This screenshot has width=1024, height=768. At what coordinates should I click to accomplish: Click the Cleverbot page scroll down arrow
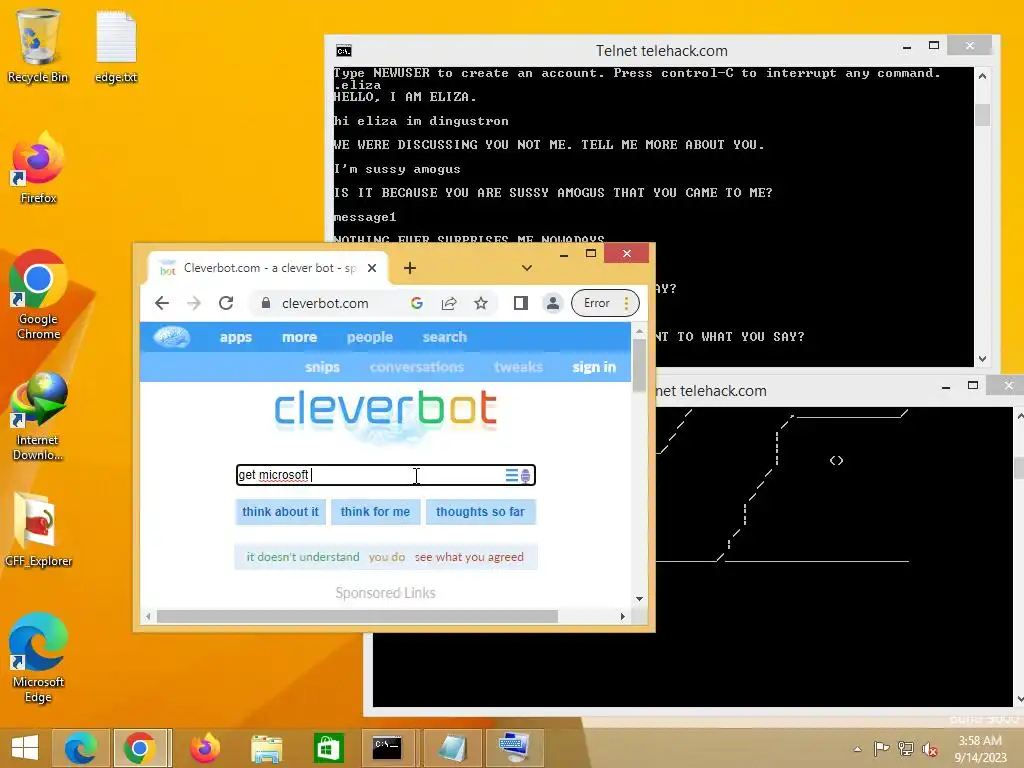[639, 599]
